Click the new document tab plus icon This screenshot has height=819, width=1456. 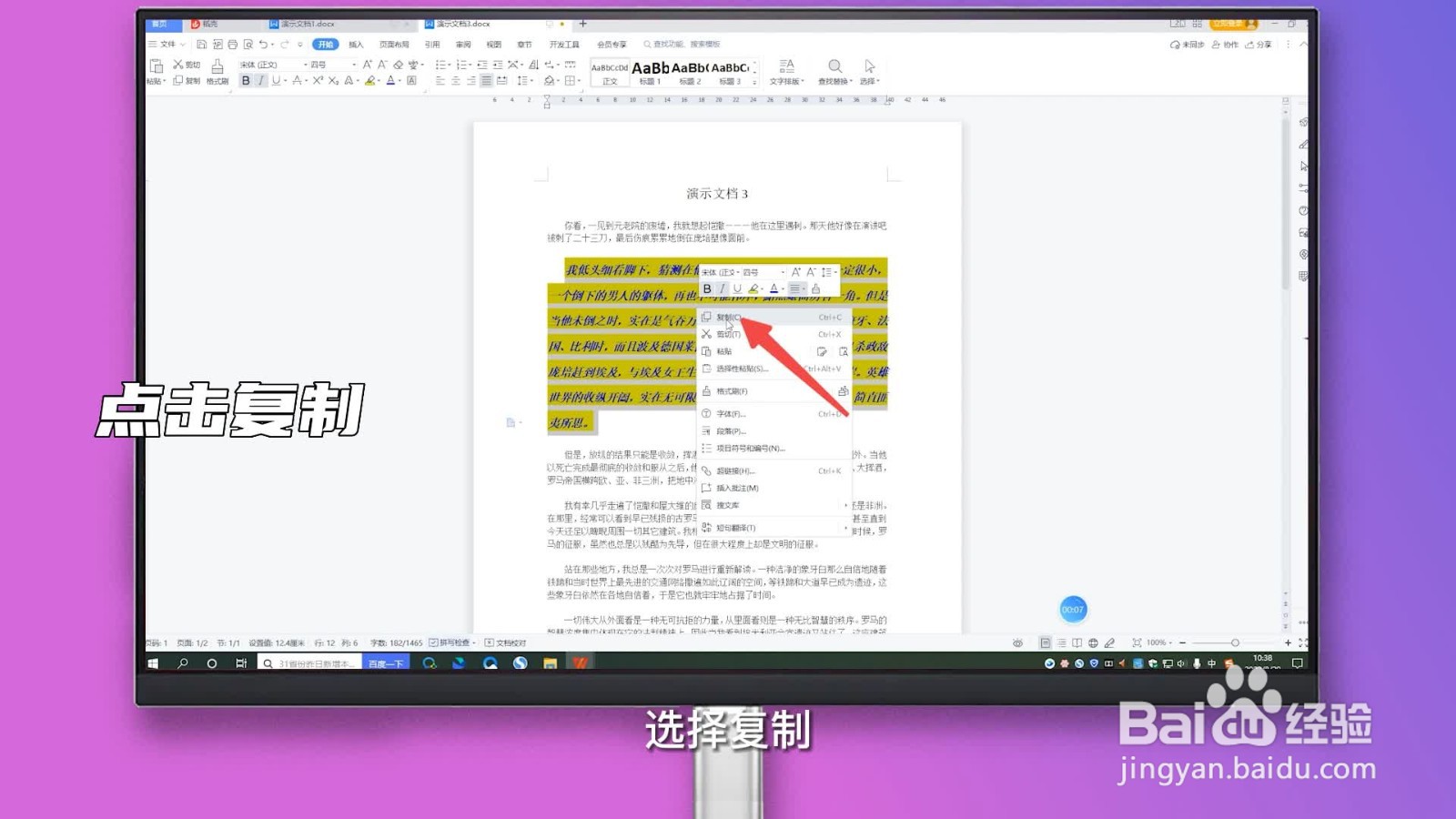click(583, 24)
